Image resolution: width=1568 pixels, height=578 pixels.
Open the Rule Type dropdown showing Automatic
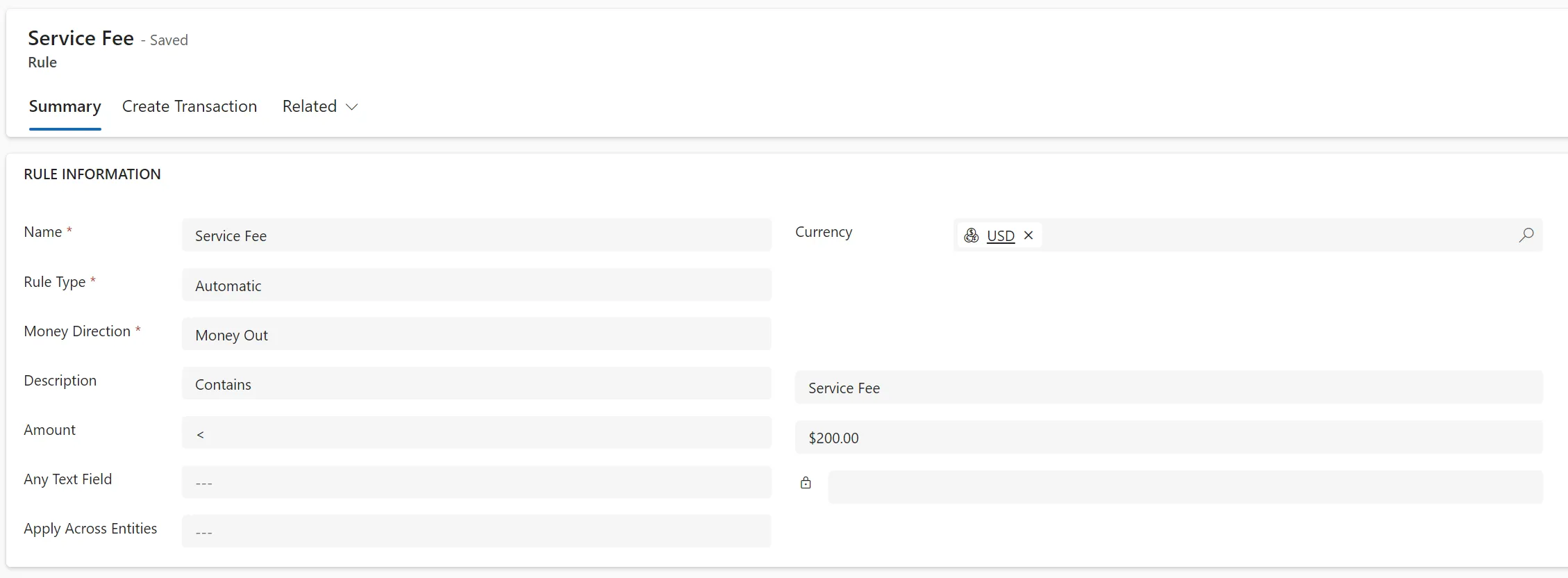(476, 285)
